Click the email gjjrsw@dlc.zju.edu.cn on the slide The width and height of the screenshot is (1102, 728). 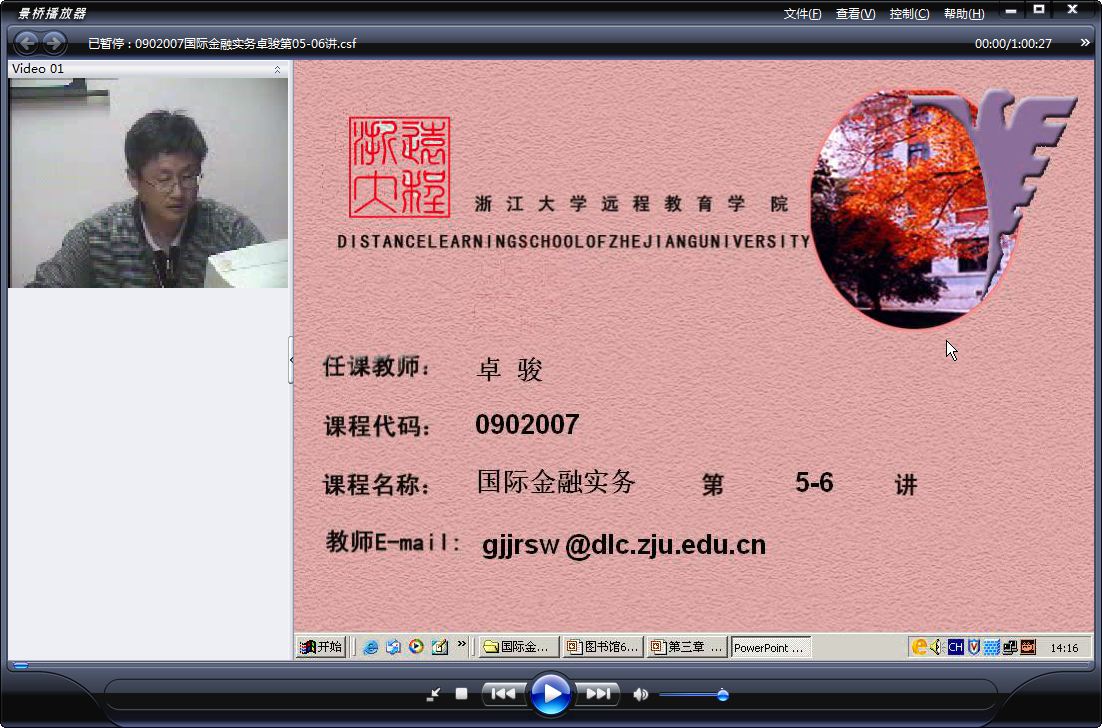click(624, 545)
